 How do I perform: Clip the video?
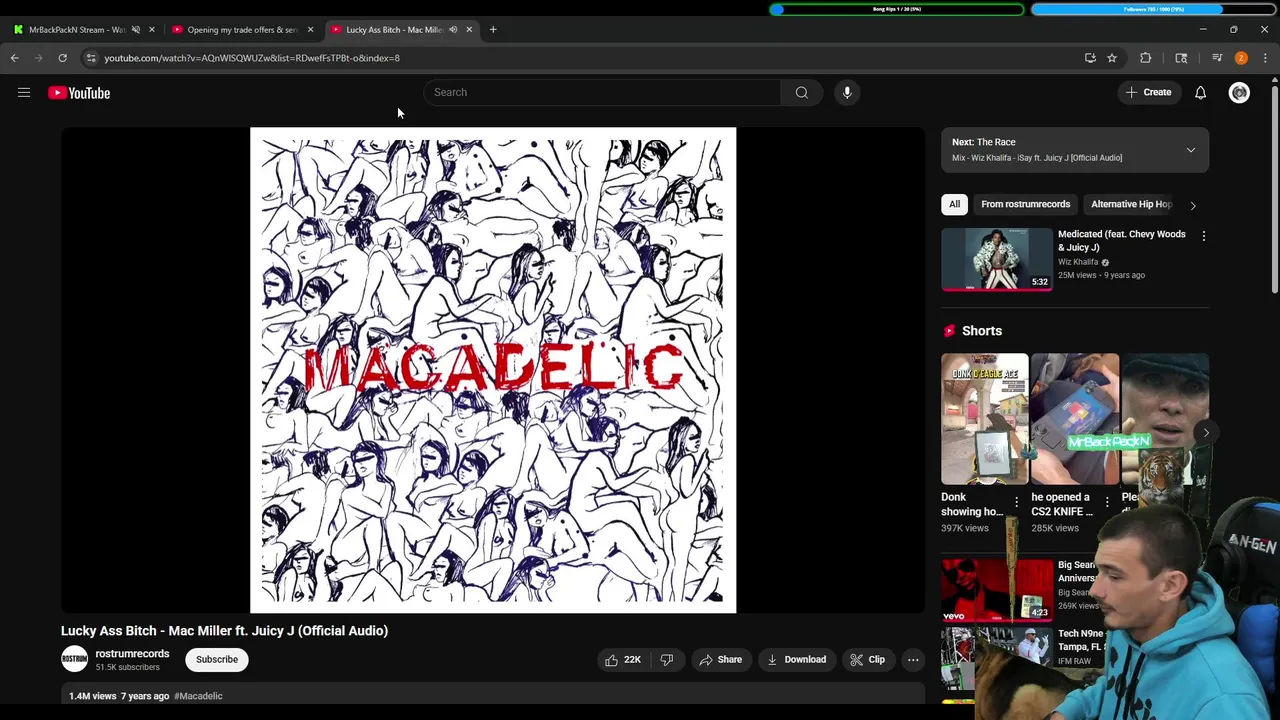click(867, 660)
